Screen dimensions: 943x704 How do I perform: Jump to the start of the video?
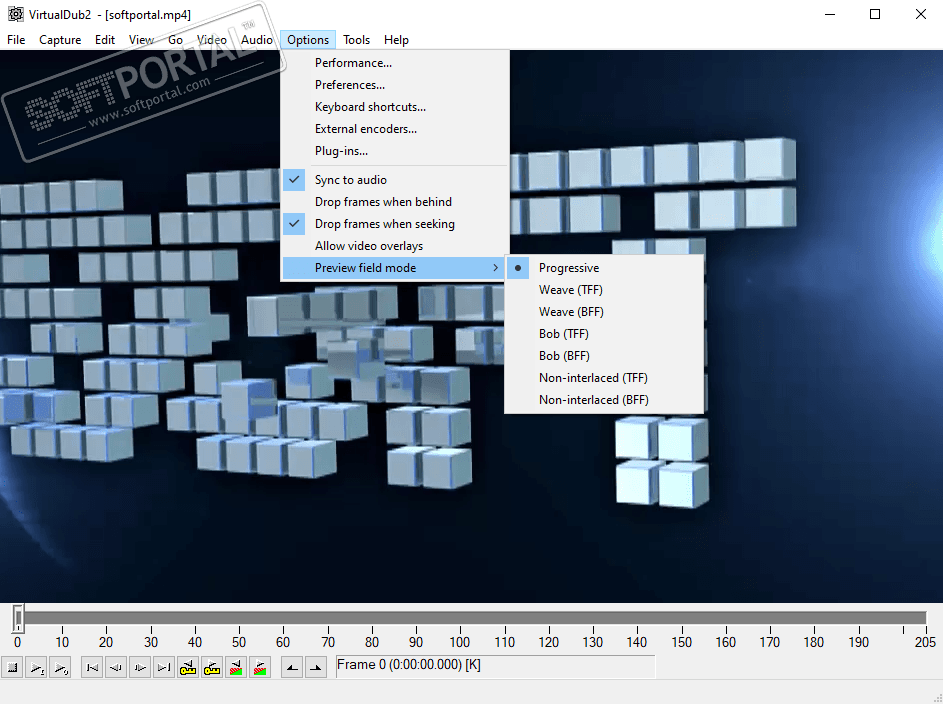coord(92,667)
